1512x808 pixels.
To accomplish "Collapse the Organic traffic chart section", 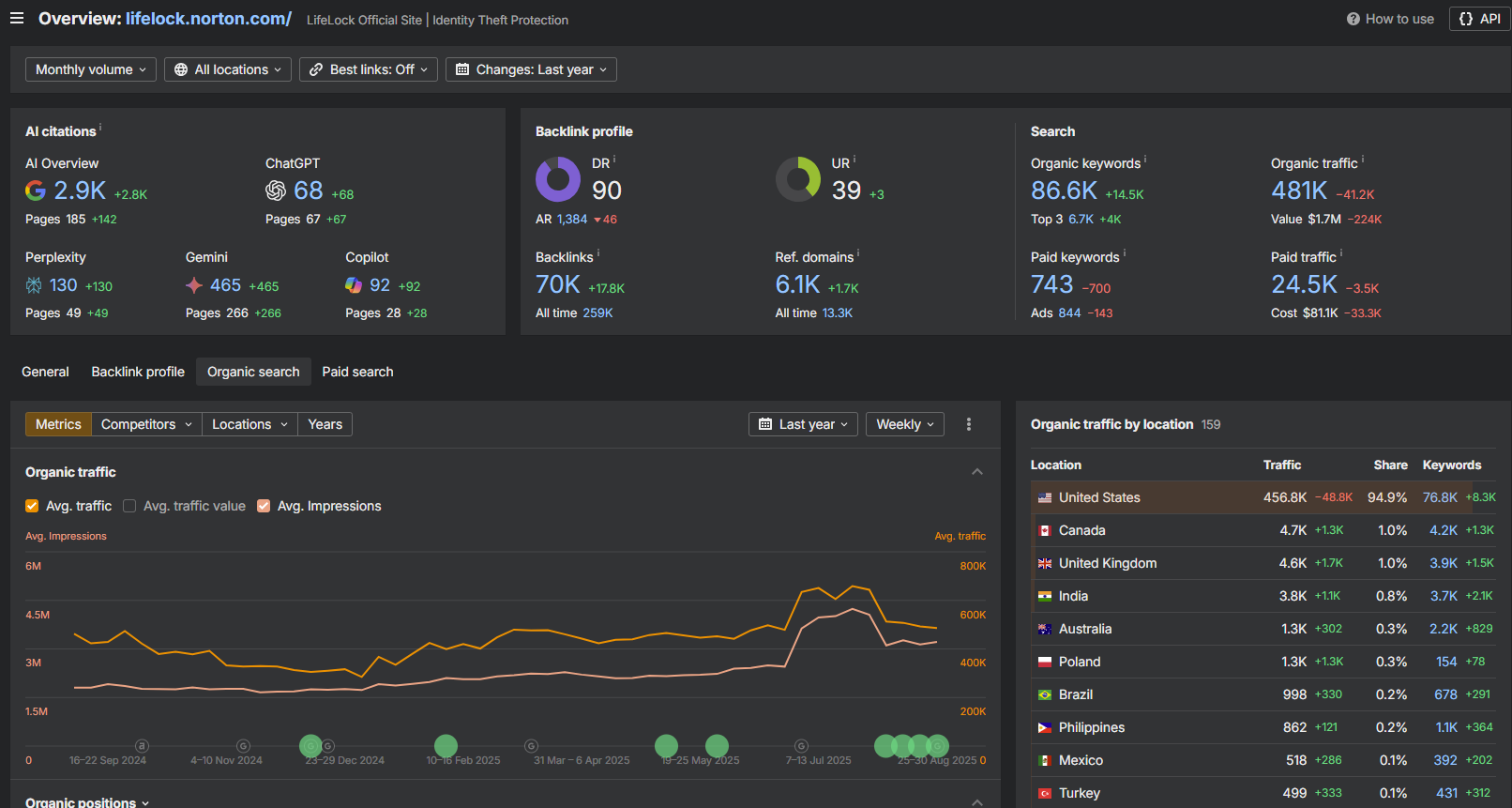I will click(x=977, y=472).
